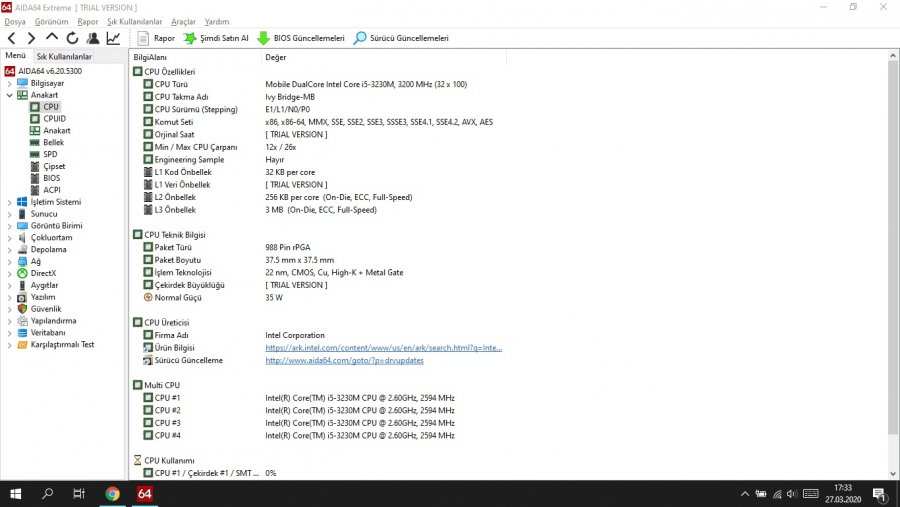Open the Görünüm menu
The height and width of the screenshot is (507, 900).
[x=52, y=22]
